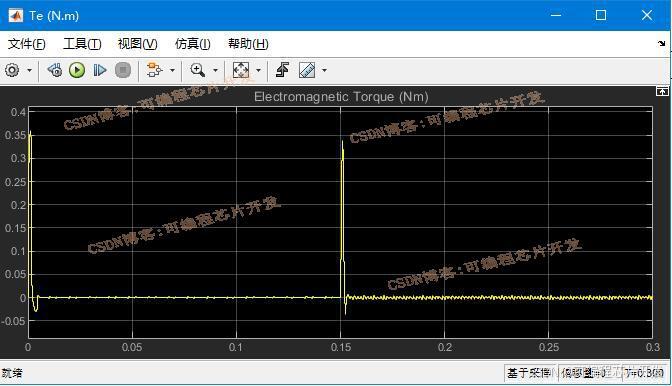Image resolution: width=672 pixels, height=386 pixels.
Task: Click the dock scope arrow at menu bar right
Action: (x=661, y=43)
